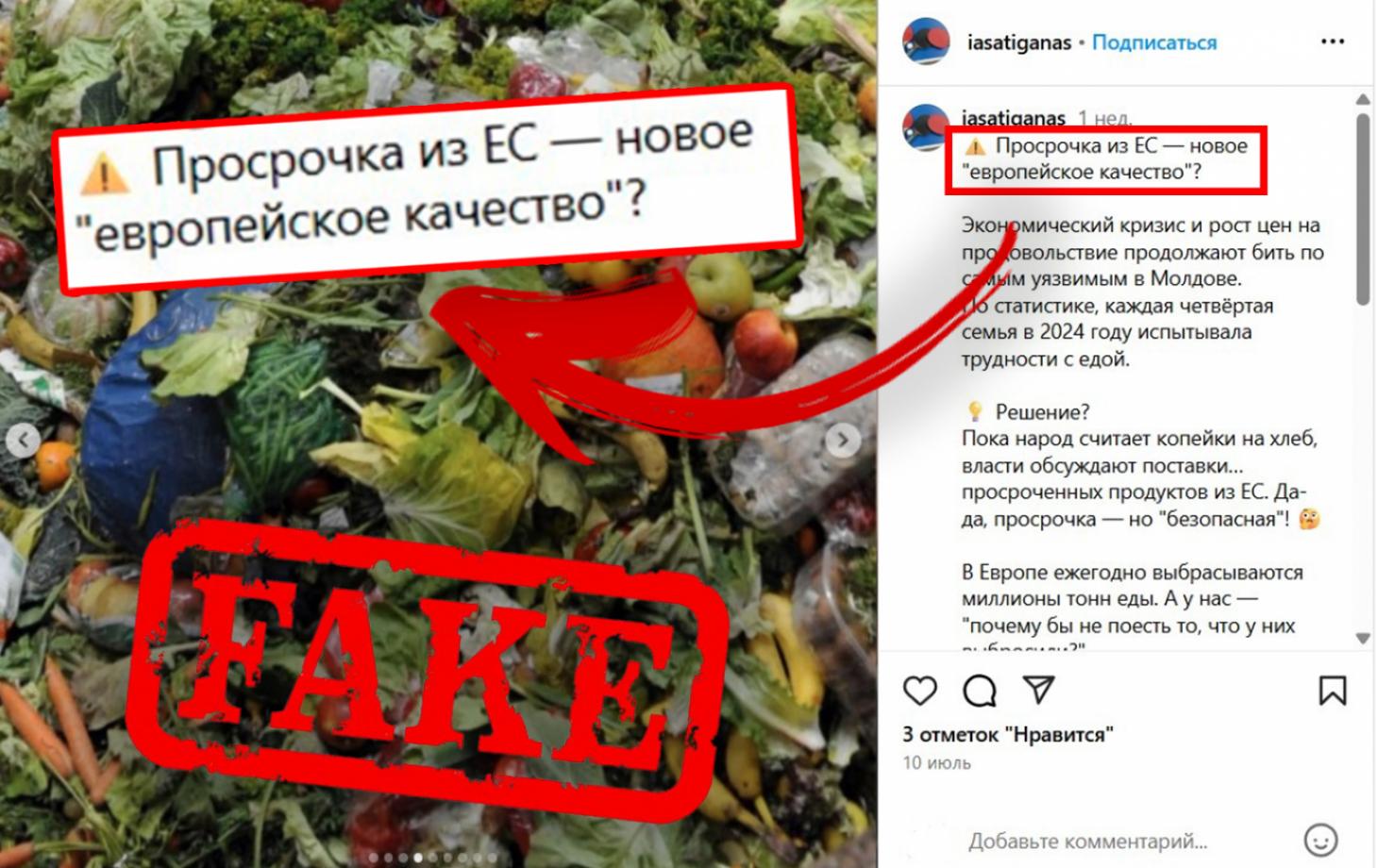
Task: Go to next carousel image arrow
Action: (x=842, y=440)
